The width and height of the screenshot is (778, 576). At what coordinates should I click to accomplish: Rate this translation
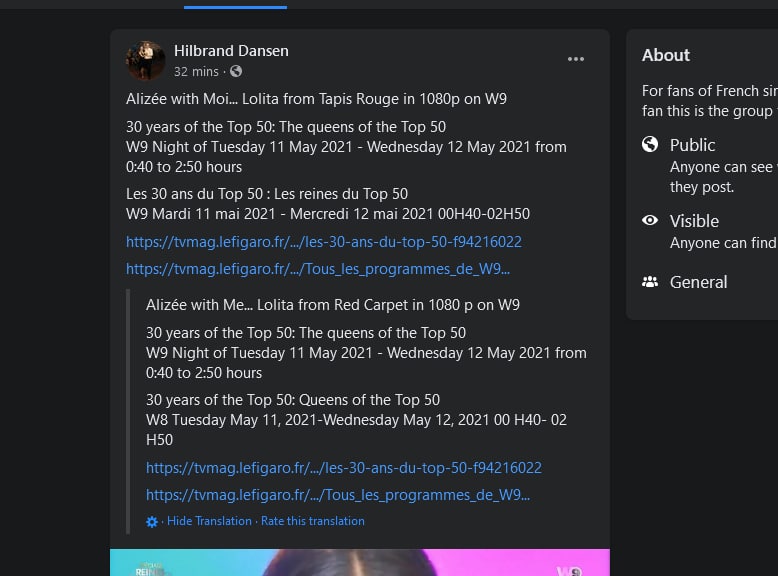pos(313,521)
